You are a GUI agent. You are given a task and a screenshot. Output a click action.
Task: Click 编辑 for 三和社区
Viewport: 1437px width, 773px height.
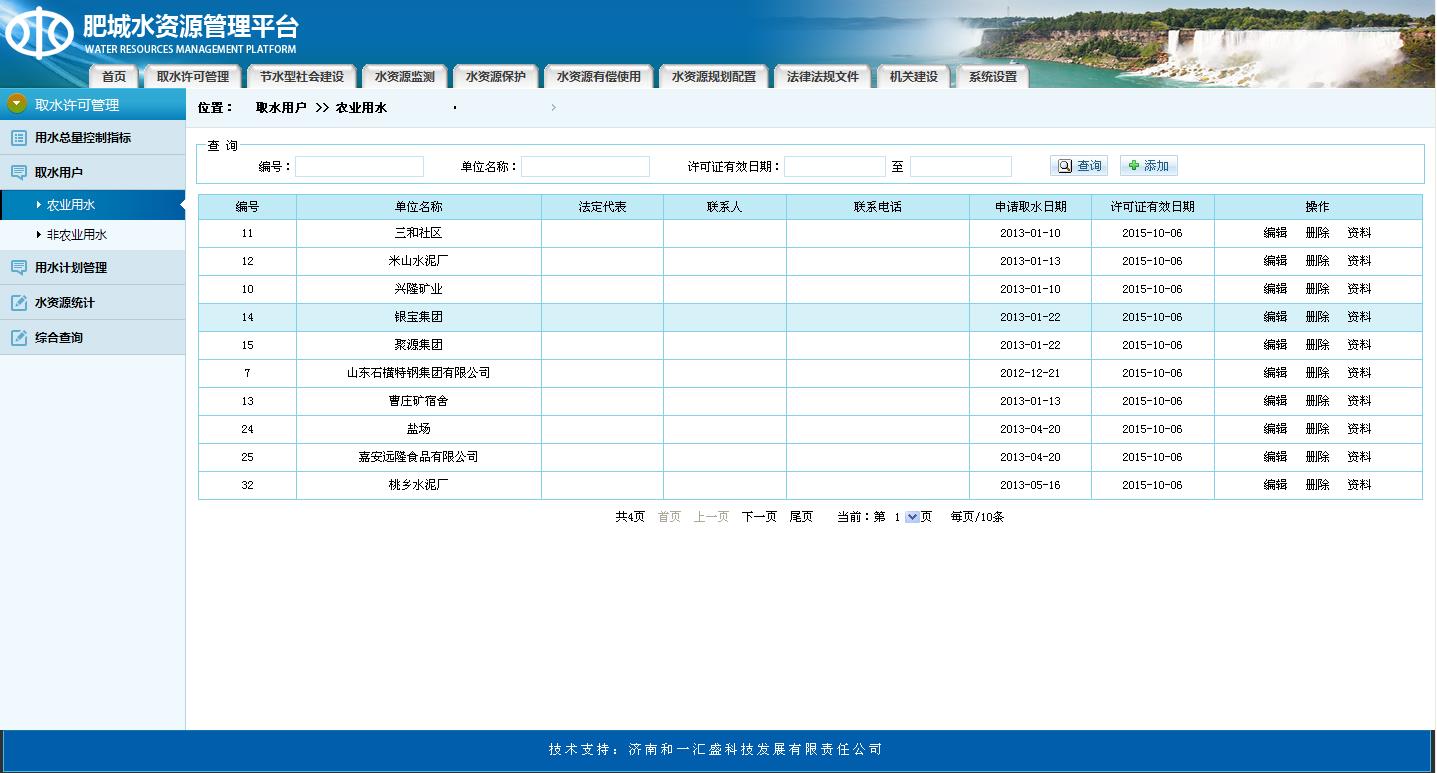coord(1276,232)
